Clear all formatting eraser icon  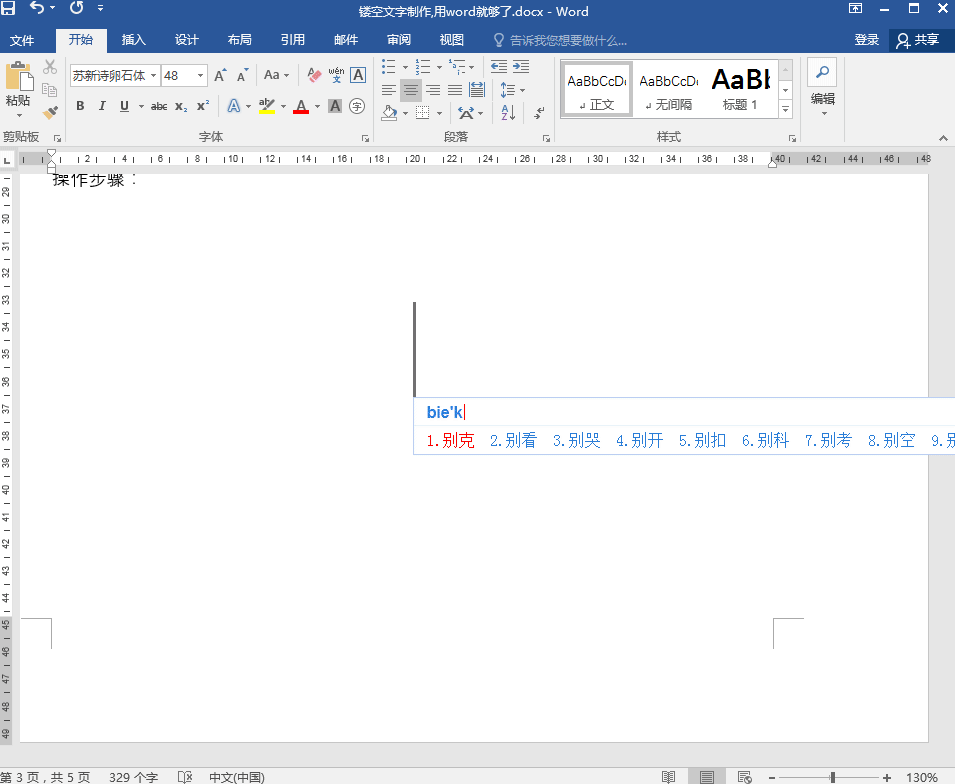[x=314, y=75]
